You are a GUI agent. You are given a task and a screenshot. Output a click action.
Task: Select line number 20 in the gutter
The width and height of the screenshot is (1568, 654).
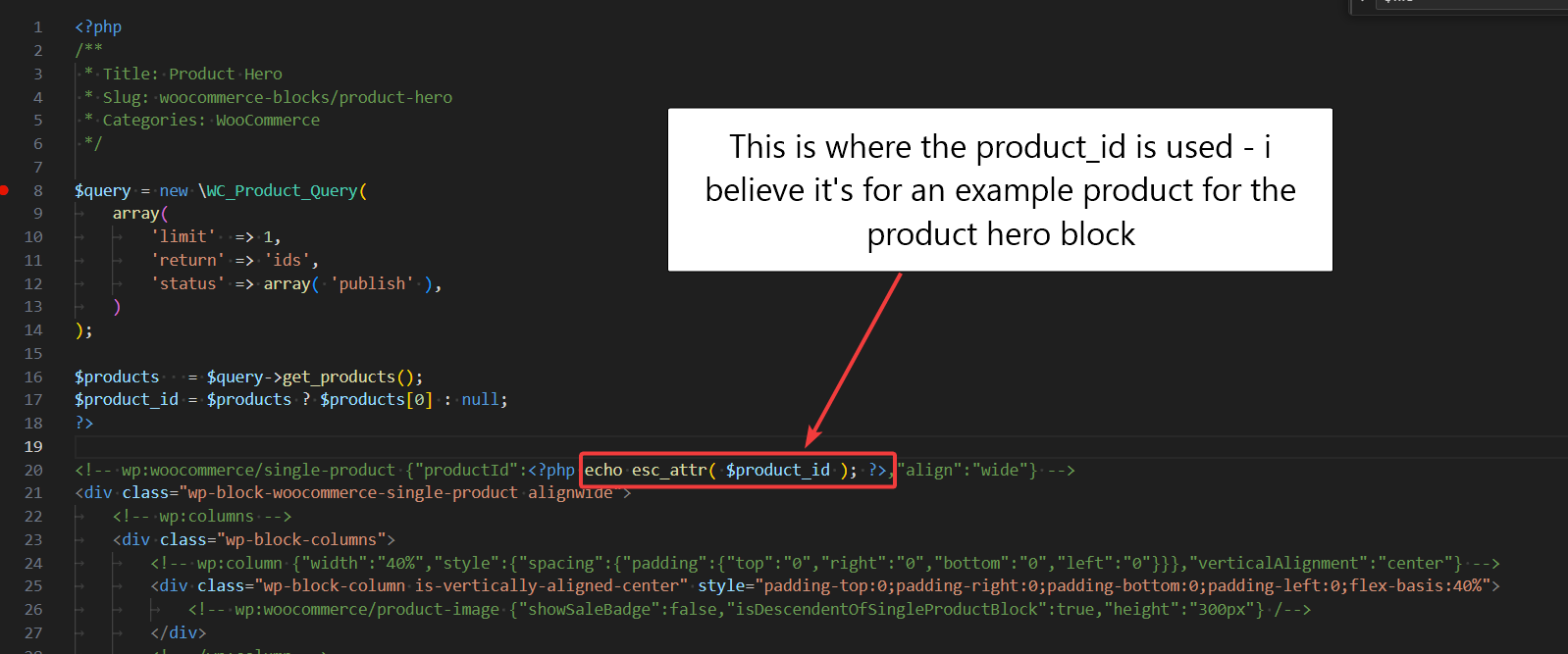pyautogui.click(x=33, y=471)
